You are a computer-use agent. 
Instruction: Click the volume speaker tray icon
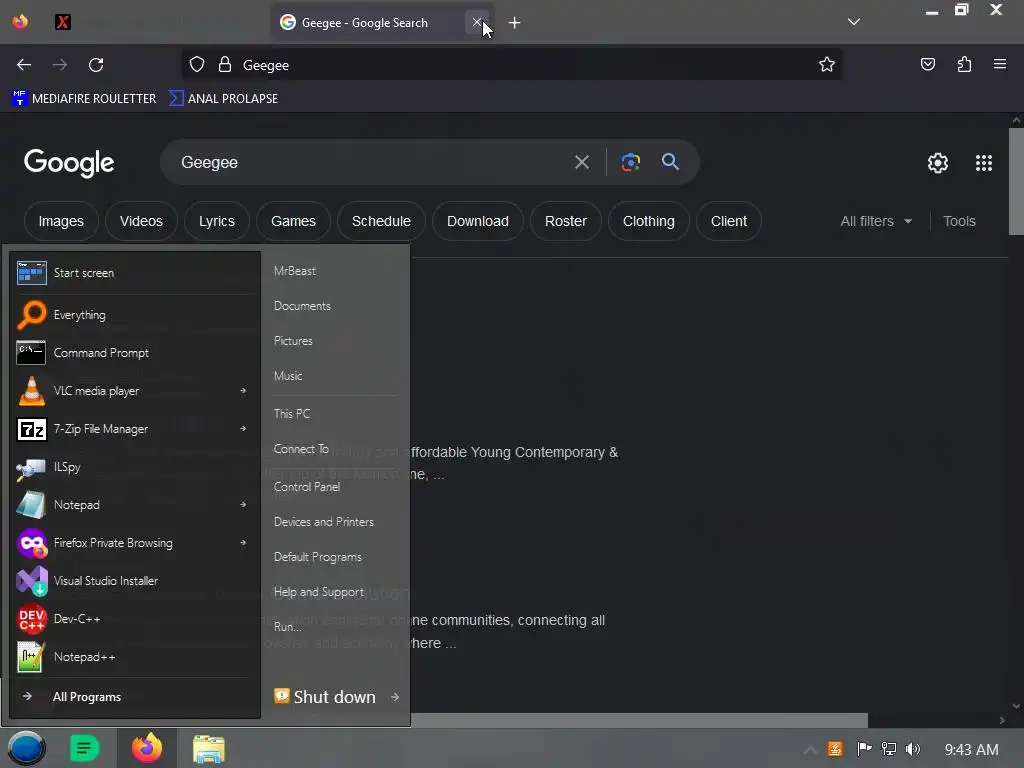913,749
